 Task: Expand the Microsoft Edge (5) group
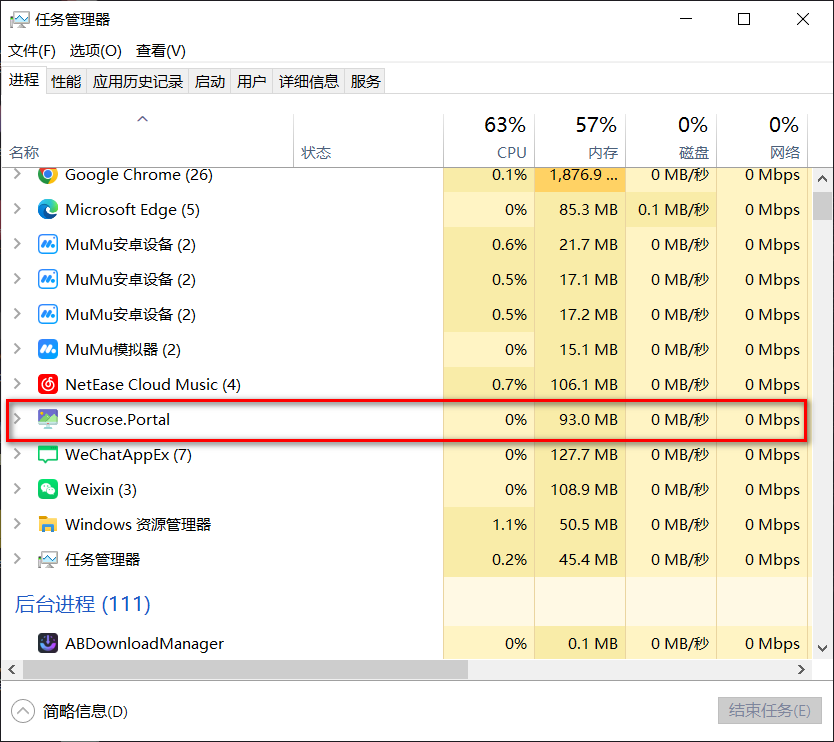point(17,209)
